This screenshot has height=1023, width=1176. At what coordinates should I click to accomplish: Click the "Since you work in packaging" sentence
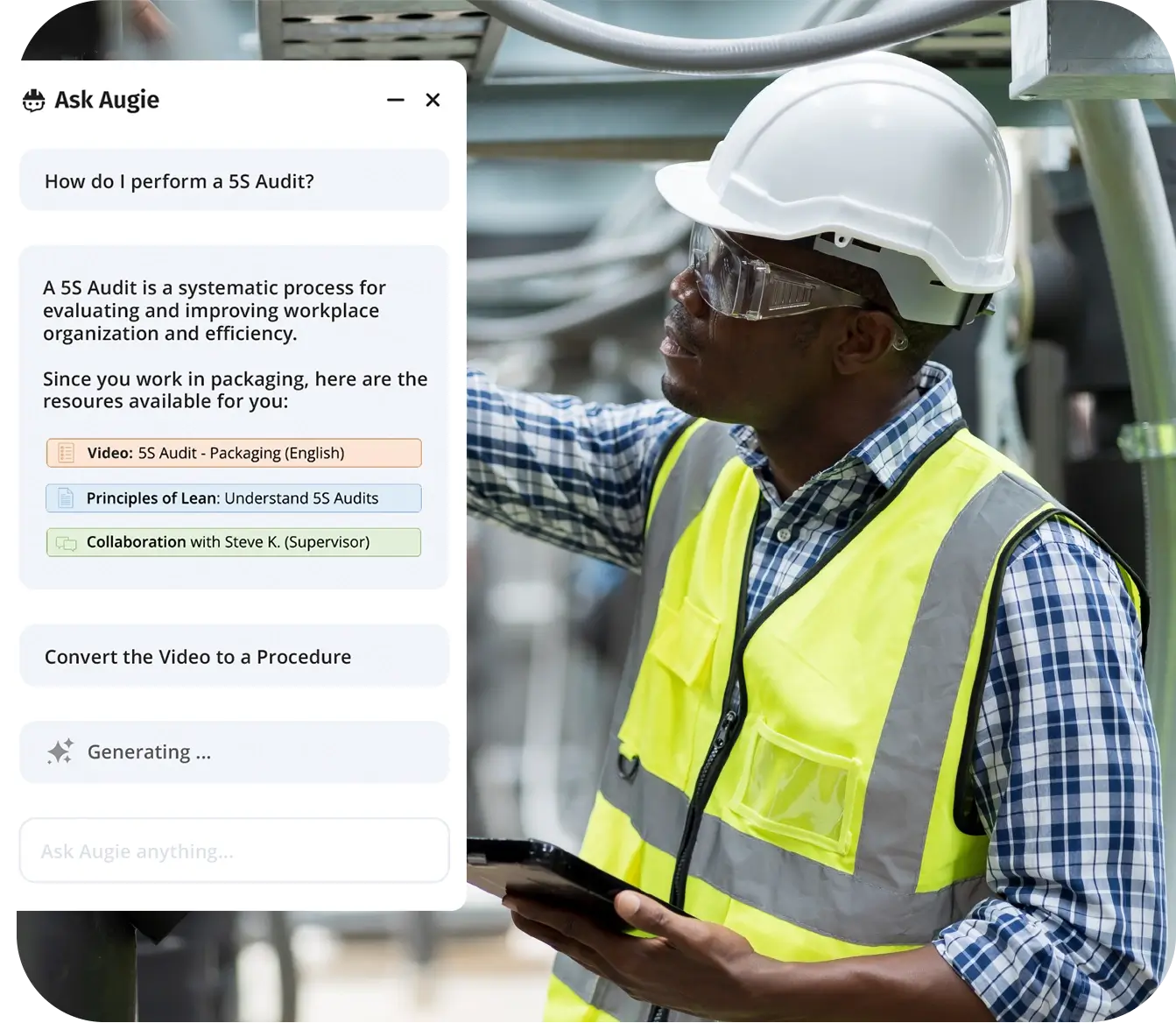[x=235, y=390]
